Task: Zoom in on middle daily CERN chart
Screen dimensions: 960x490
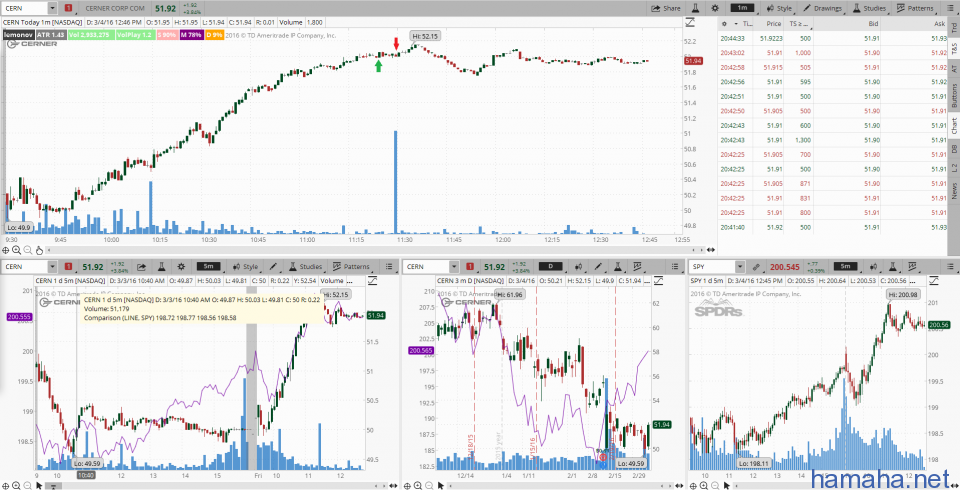Action: 418,486
